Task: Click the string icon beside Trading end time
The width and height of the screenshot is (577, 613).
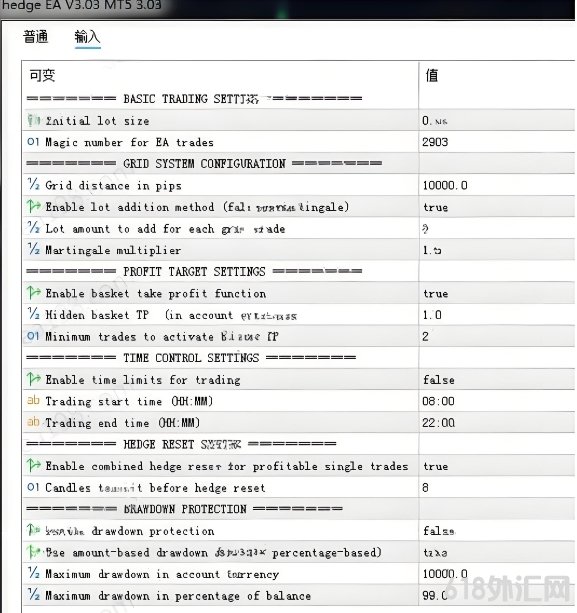Action: point(33,422)
